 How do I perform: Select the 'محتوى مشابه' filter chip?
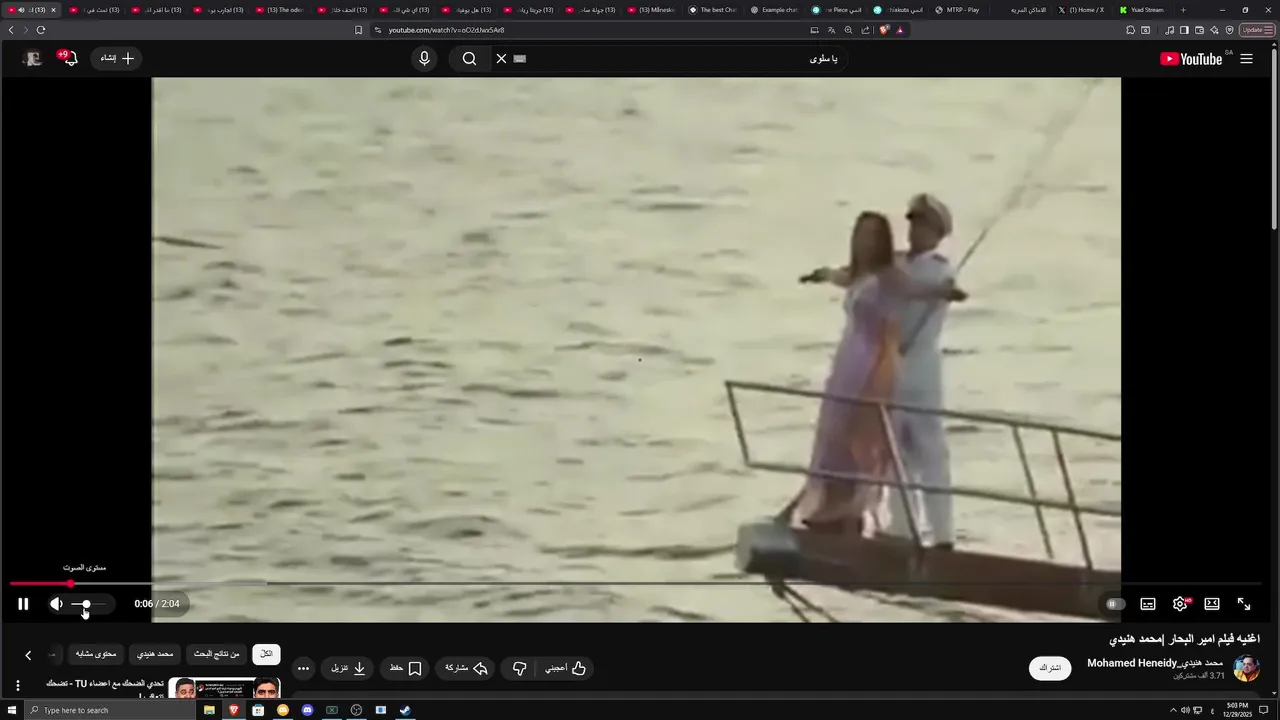(96, 654)
